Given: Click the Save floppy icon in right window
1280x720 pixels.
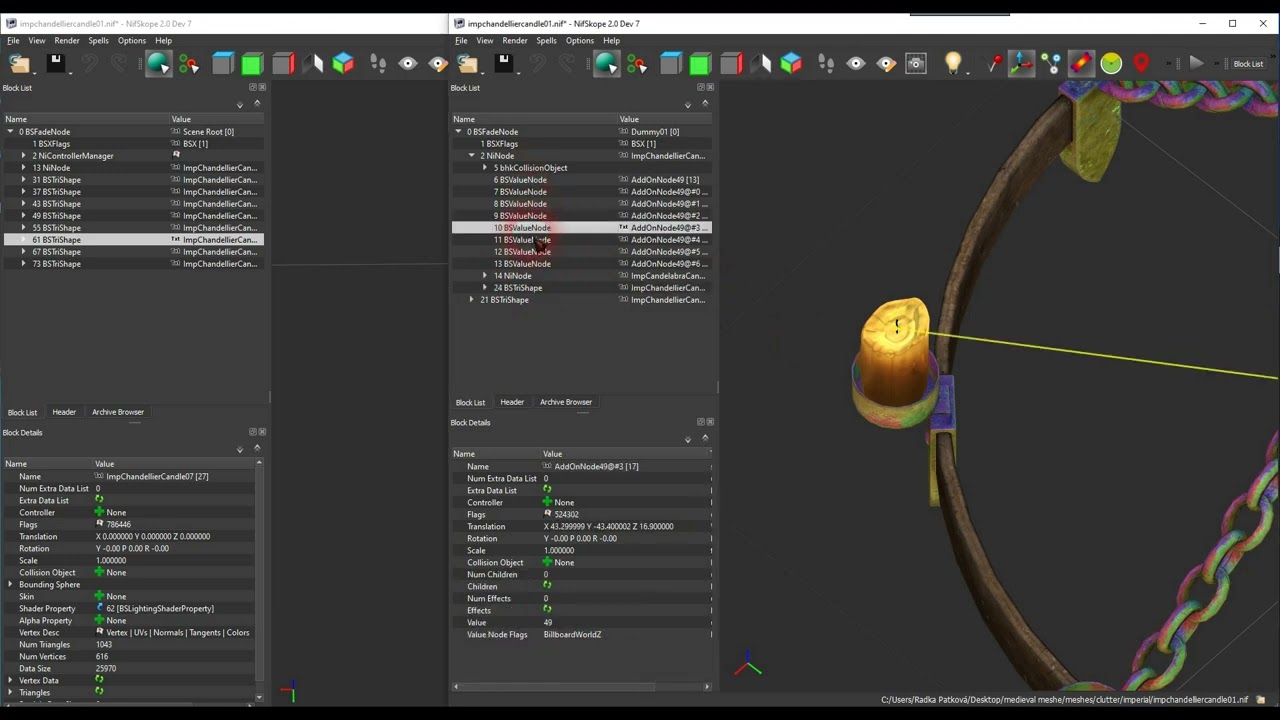Looking at the screenshot, I should click(504, 64).
